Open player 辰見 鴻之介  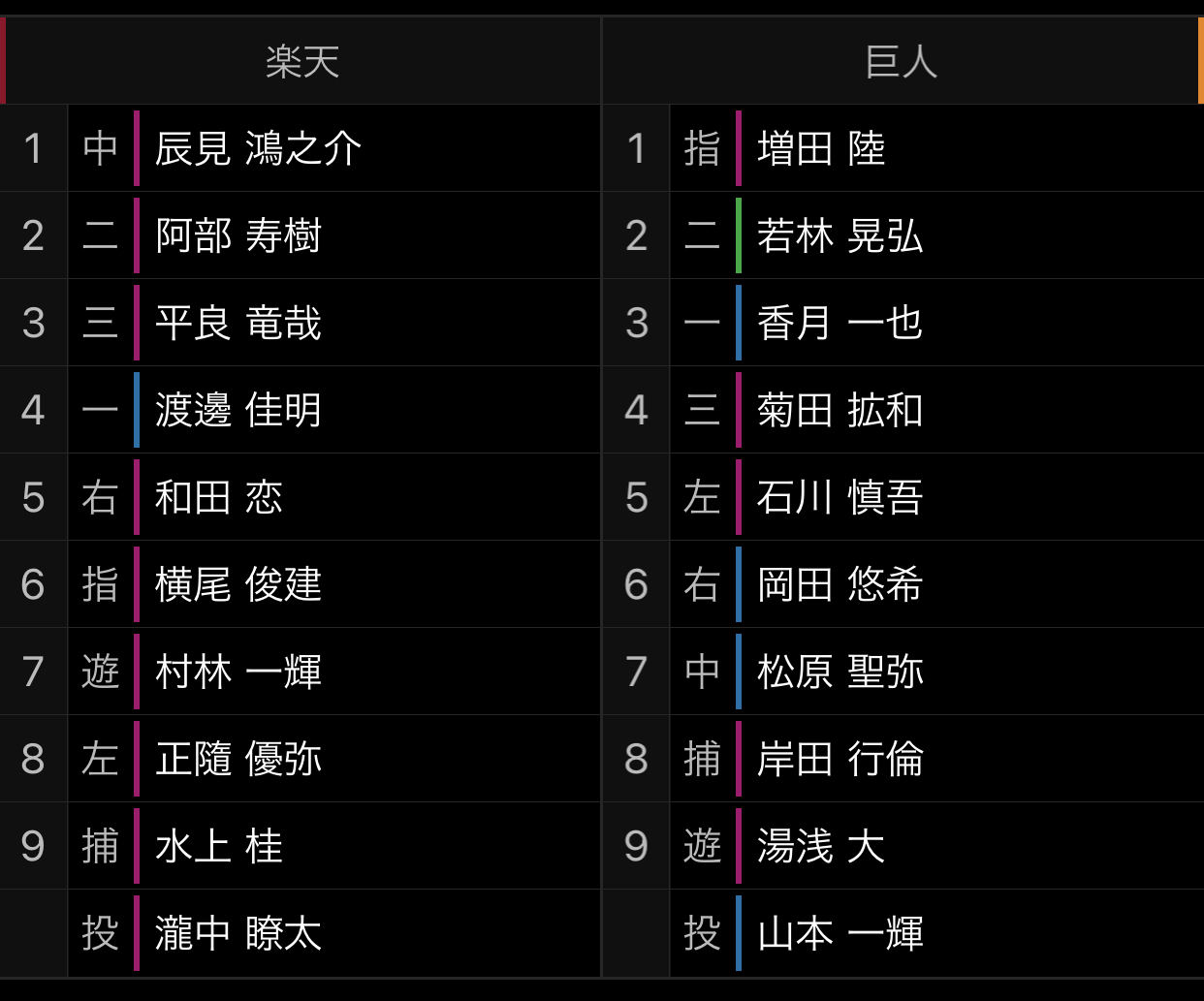tap(258, 148)
